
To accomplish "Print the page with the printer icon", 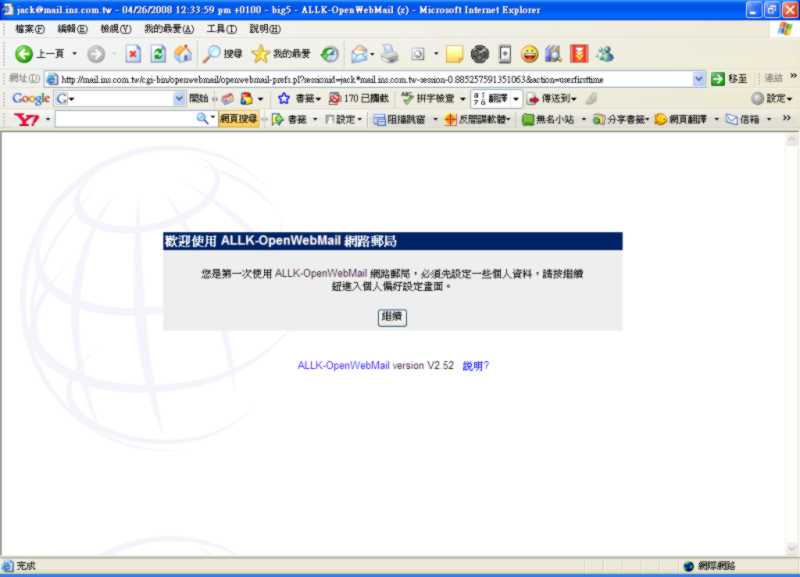I will 390,54.
